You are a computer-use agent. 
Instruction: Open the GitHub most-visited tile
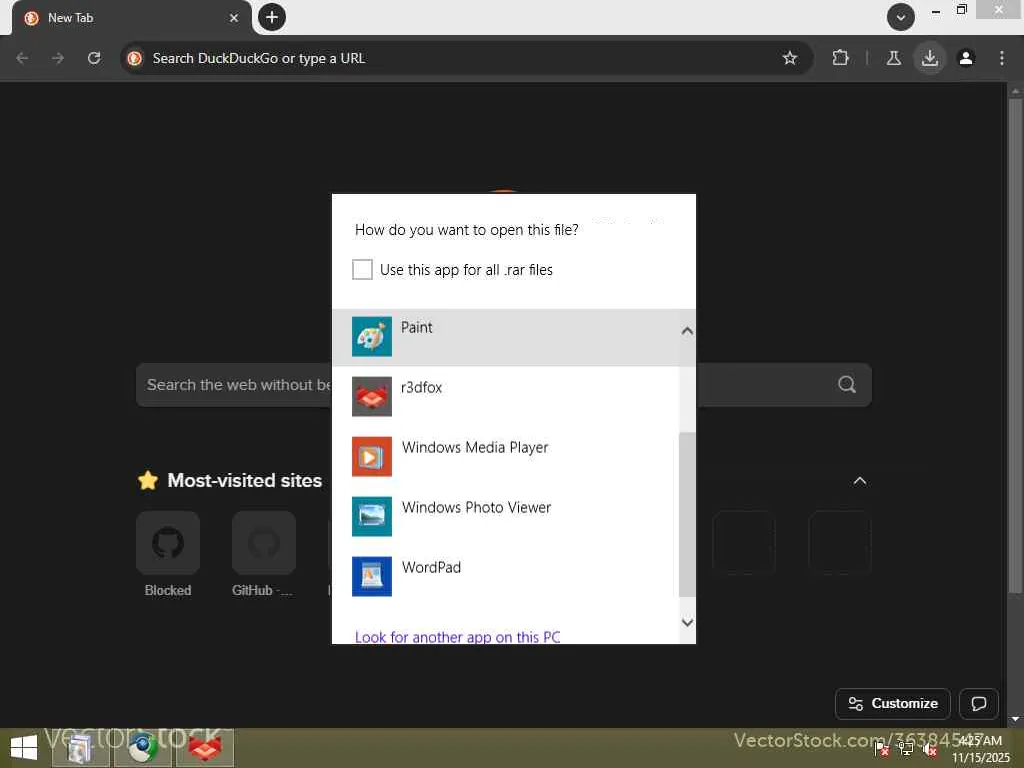click(264, 543)
